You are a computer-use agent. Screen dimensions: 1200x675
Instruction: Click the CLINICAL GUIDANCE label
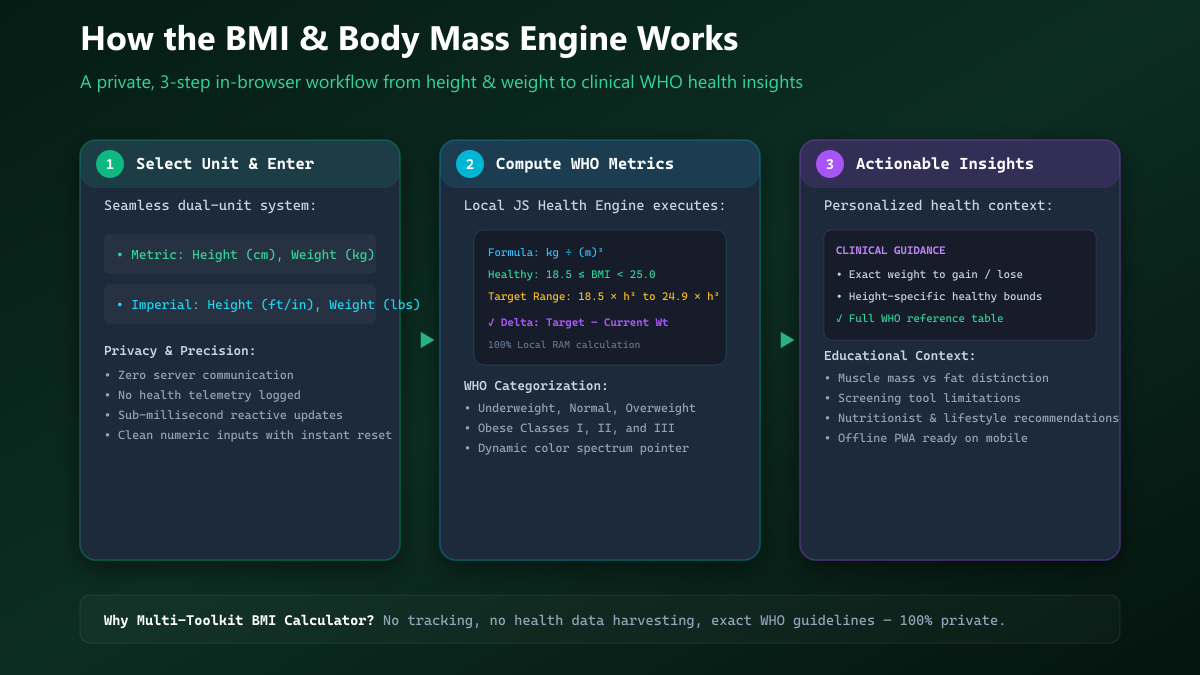[x=890, y=250]
